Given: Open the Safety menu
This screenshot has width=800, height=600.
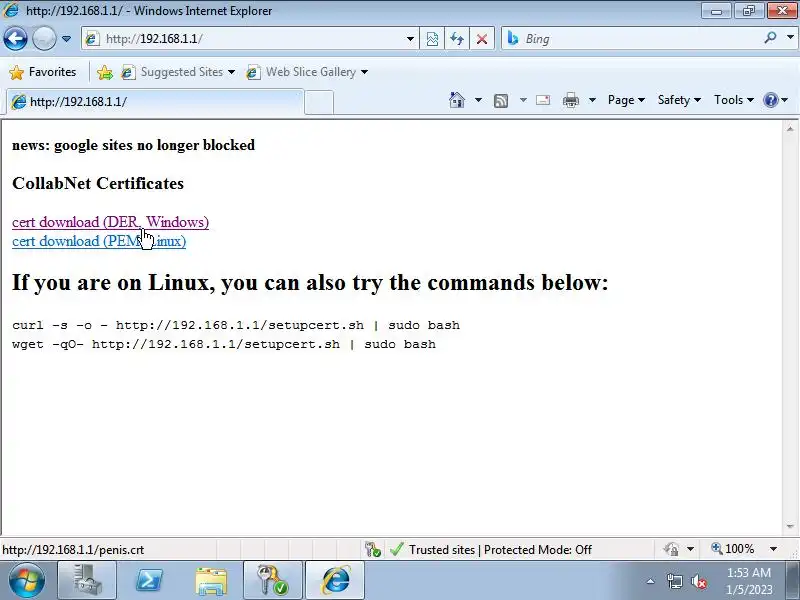Looking at the screenshot, I should [679, 100].
